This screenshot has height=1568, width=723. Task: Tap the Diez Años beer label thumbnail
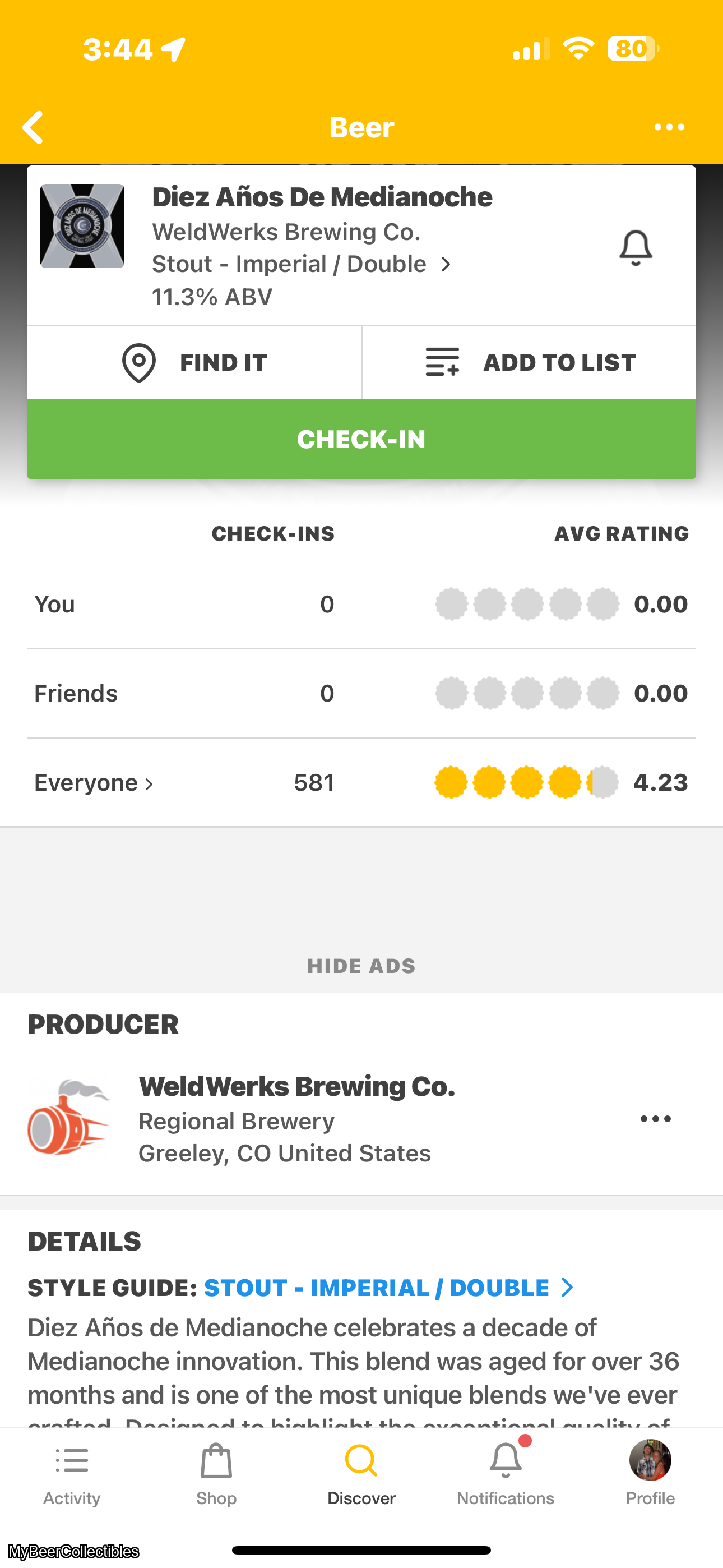tap(82, 226)
